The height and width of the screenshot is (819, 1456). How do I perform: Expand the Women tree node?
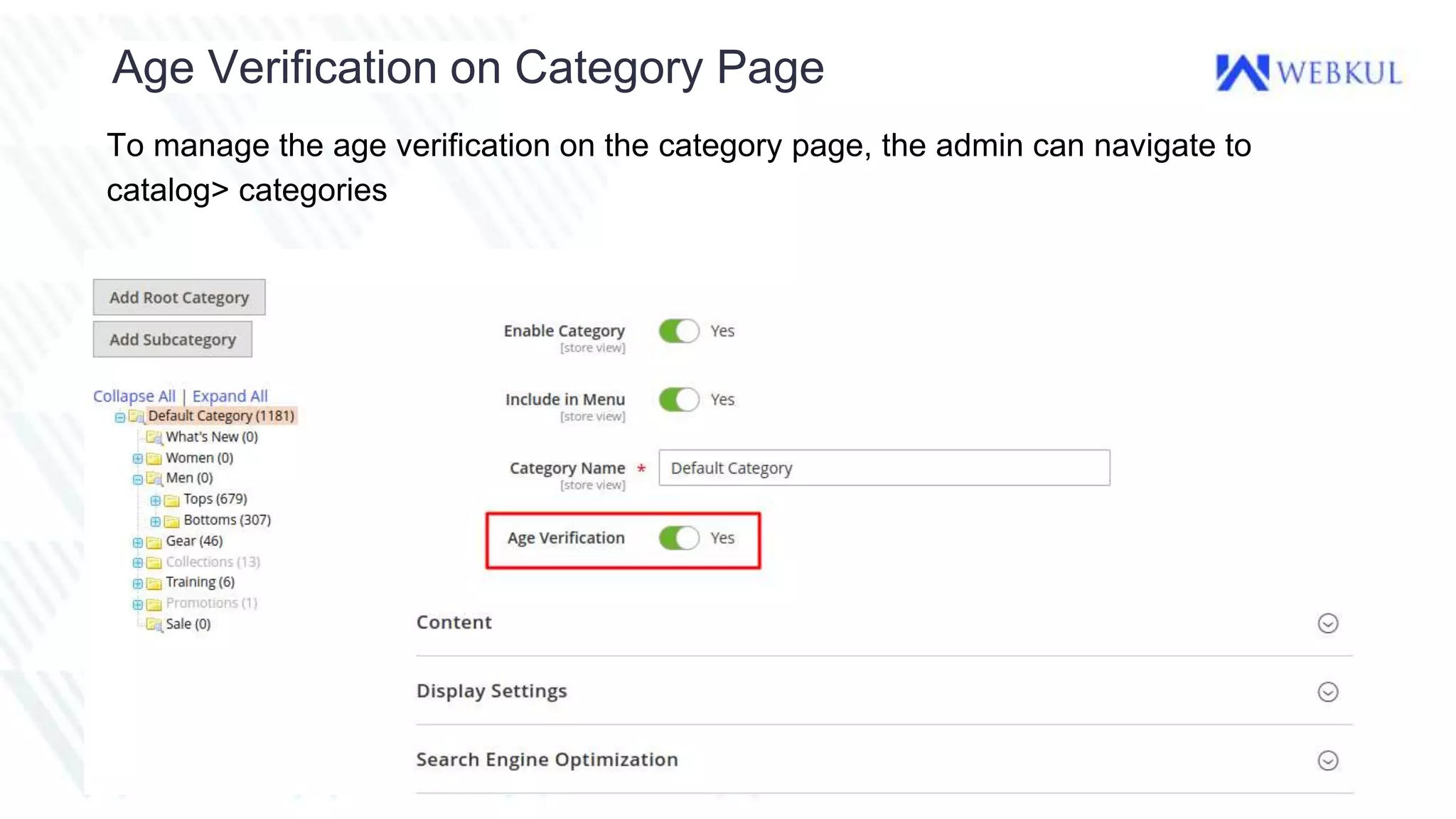pyautogui.click(x=138, y=459)
